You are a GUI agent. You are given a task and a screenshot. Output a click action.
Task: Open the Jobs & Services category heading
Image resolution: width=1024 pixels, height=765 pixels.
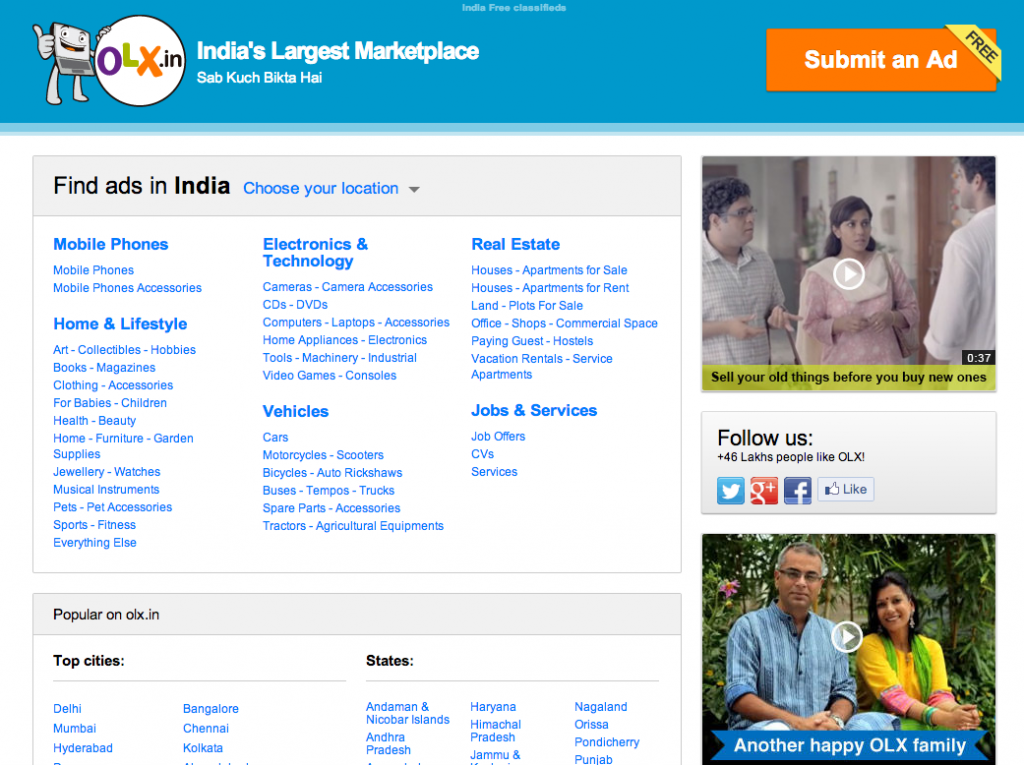pyautogui.click(x=534, y=411)
